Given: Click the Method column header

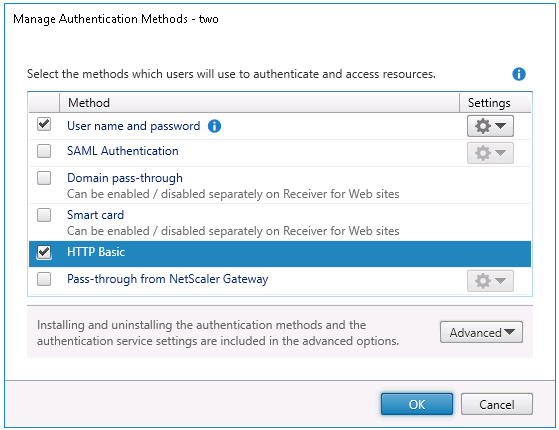Looking at the screenshot, I should tap(259, 103).
